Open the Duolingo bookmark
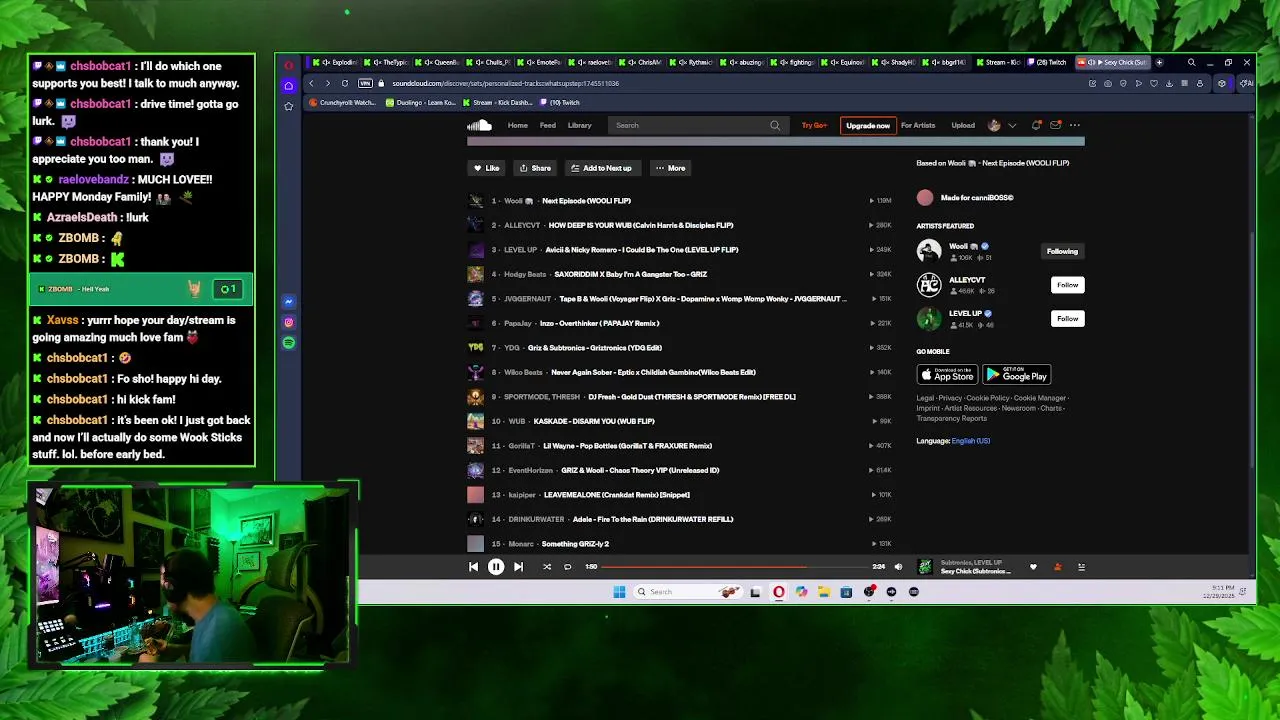This screenshot has height=720, width=1280. point(420,102)
